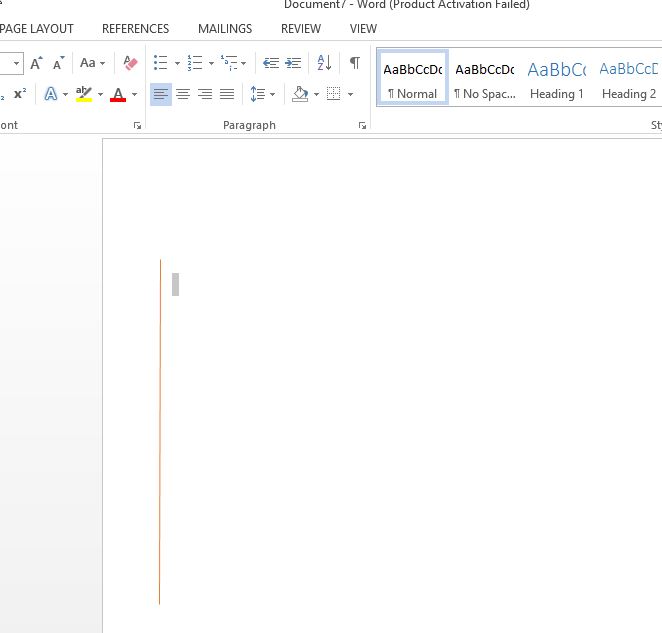Switch to the Review tab
Image resolution: width=662 pixels, height=633 pixels.
(x=301, y=29)
